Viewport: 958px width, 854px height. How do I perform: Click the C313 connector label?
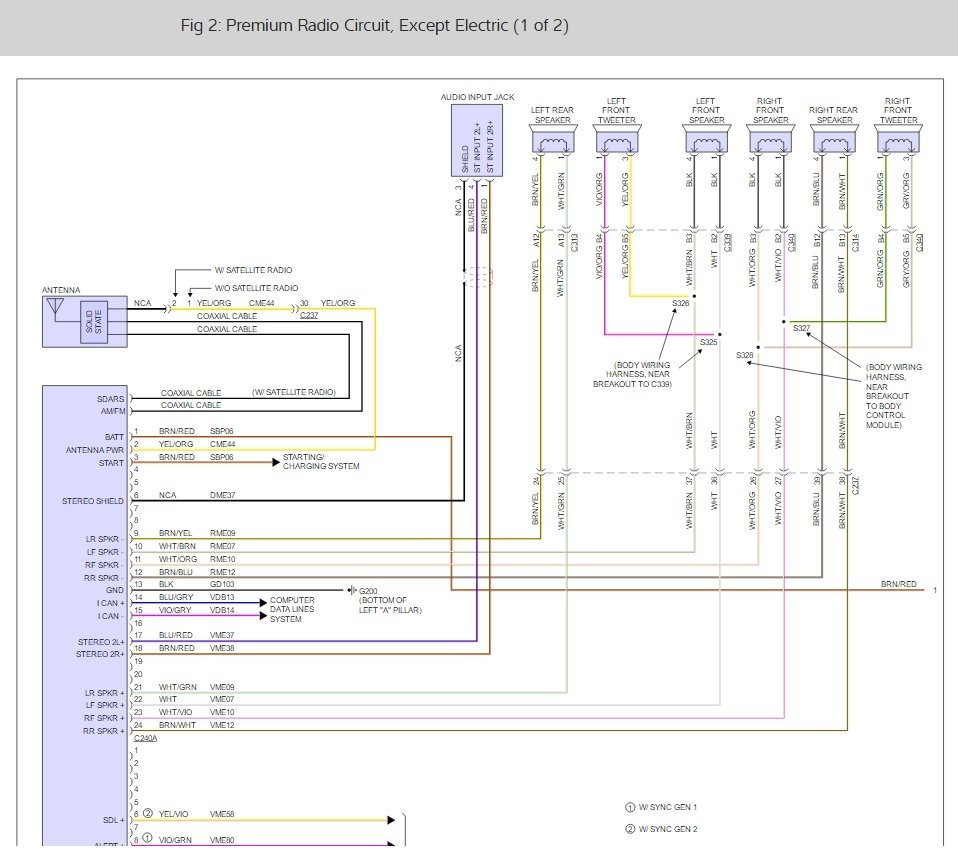click(574, 242)
